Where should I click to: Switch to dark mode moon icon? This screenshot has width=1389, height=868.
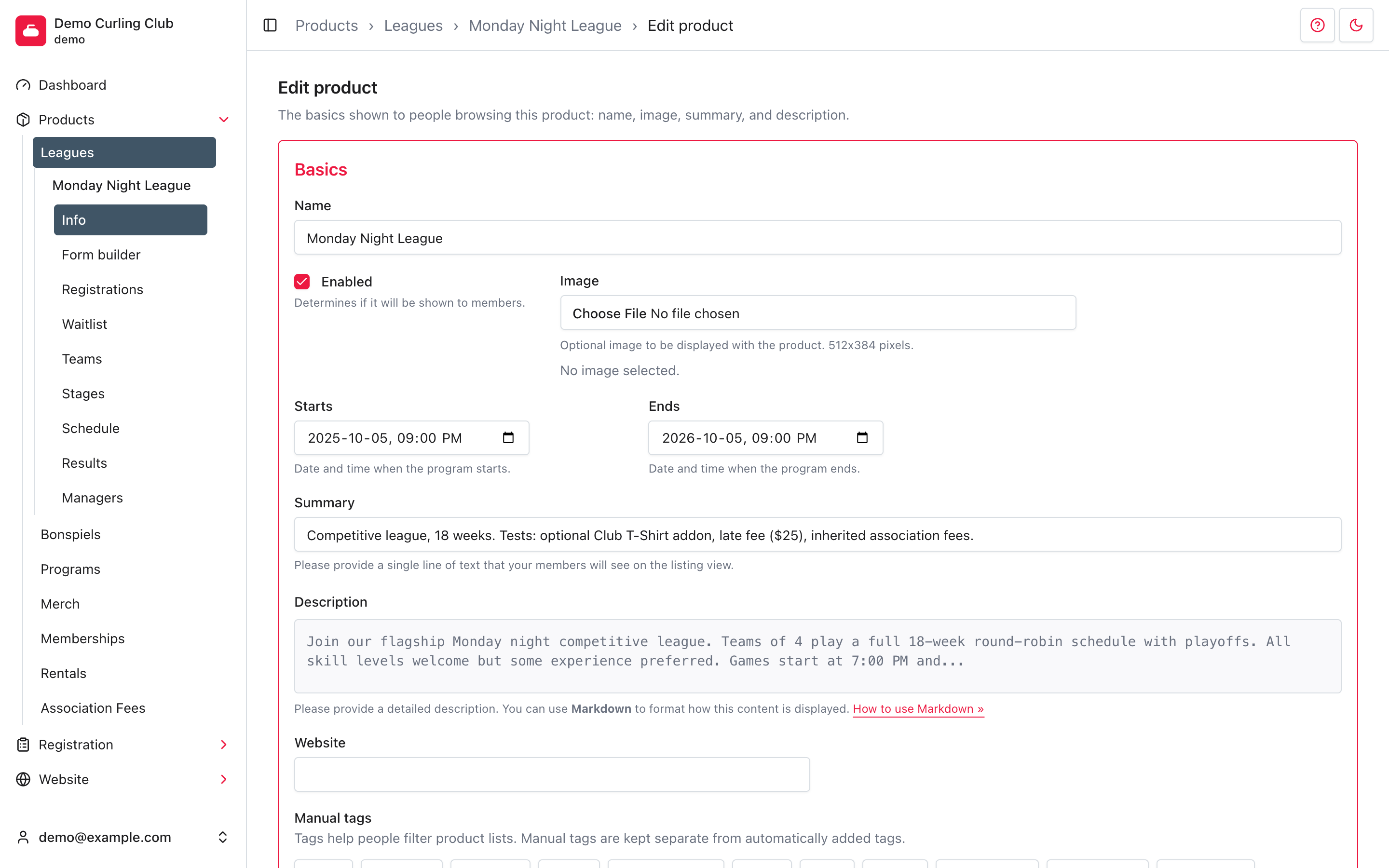[1356, 25]
